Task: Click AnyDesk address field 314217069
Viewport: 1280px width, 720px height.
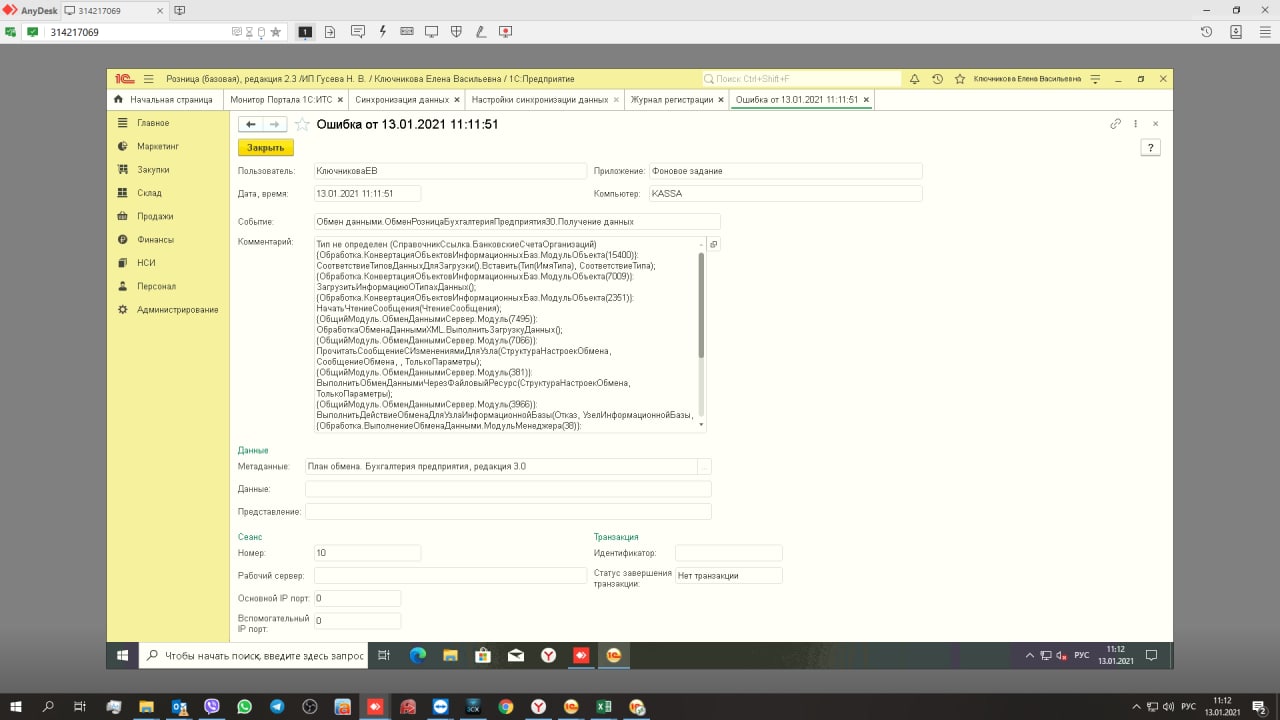Action: [140, 32]
